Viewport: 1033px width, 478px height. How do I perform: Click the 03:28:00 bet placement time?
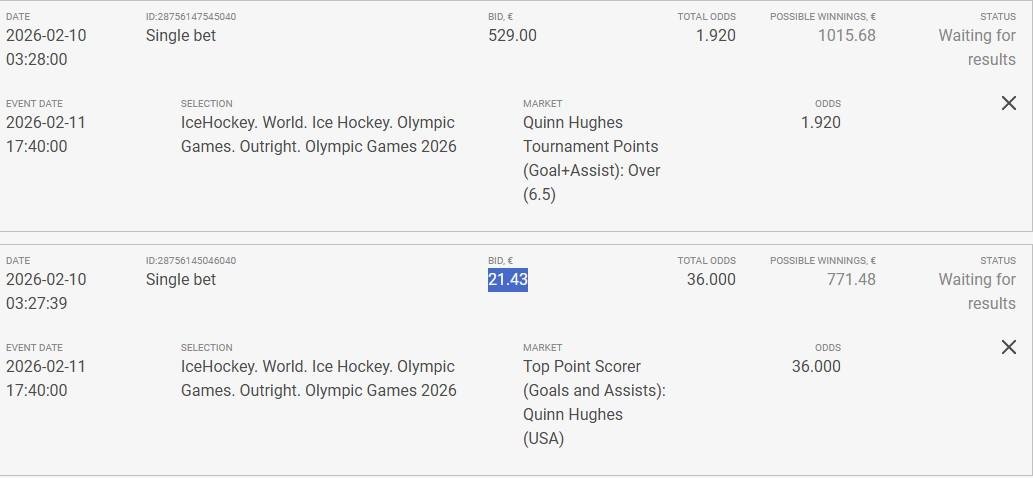(x=37, y=60)
